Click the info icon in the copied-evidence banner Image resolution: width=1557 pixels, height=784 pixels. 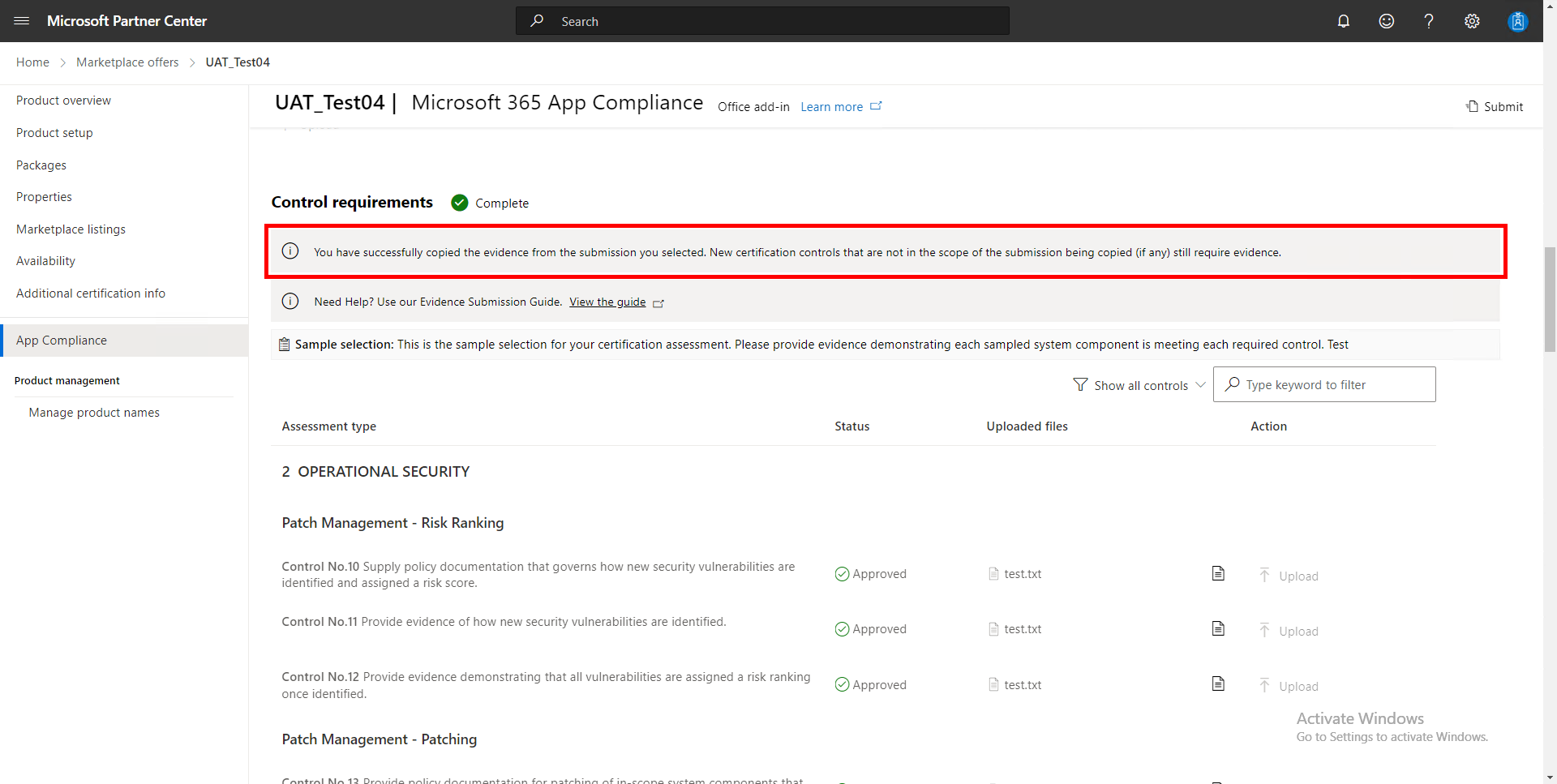pos(290,251)
